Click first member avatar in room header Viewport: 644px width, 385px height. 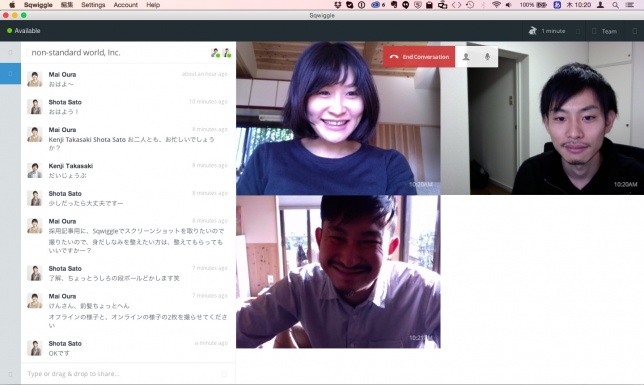tap(215, 53)
